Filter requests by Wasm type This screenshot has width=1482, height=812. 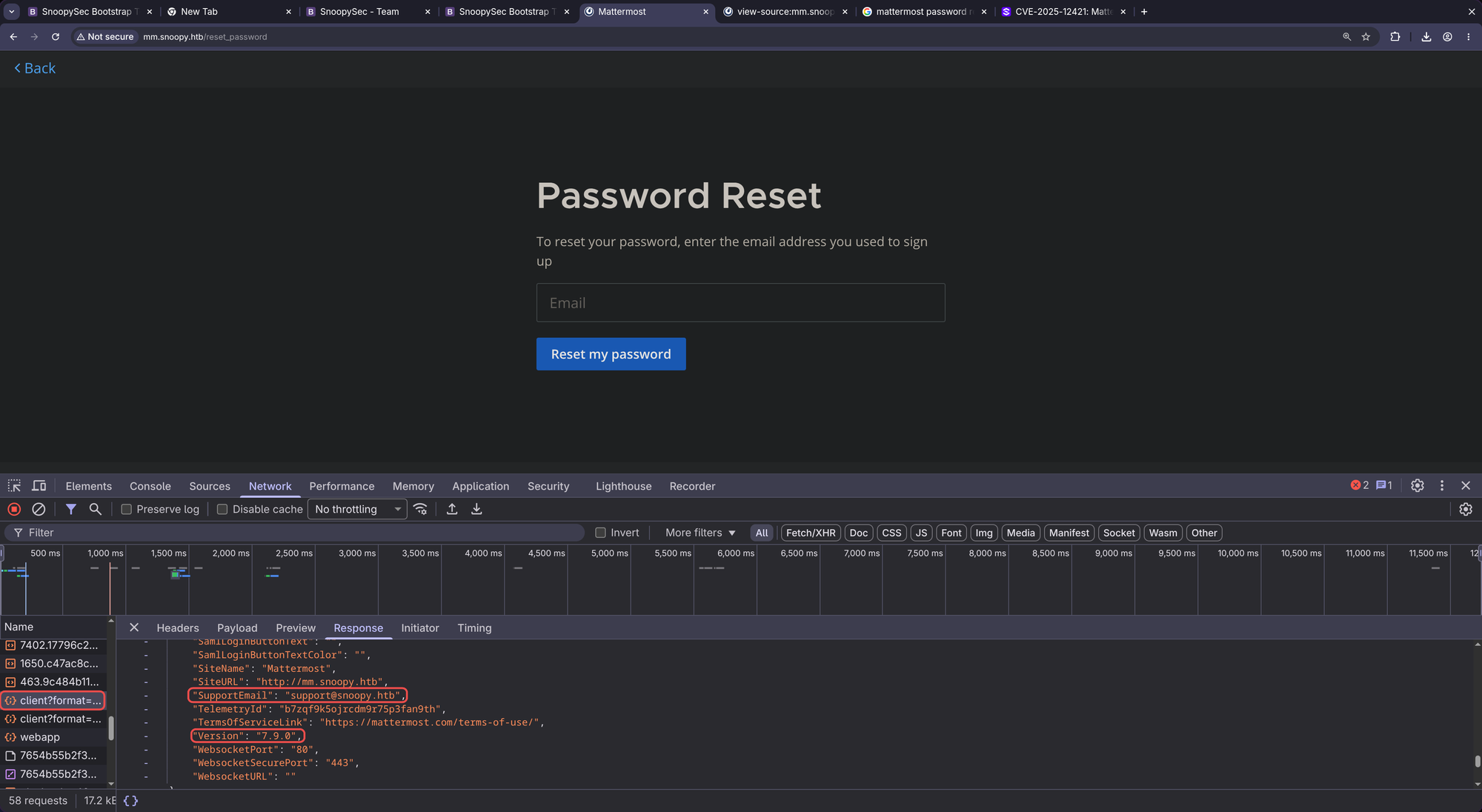pyautogui.click(x=1163, y=533)
